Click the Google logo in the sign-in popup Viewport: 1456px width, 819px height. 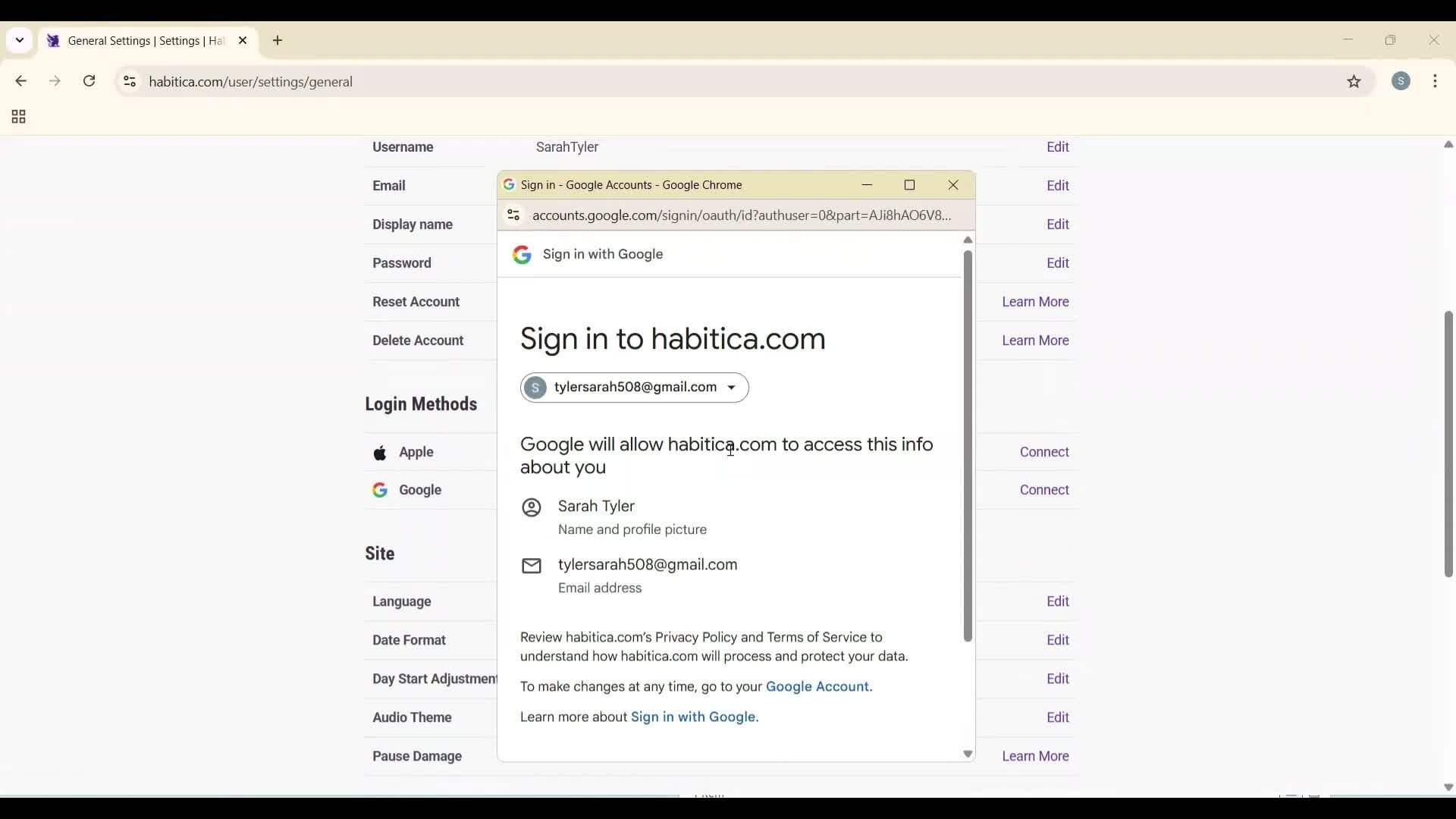coord(523,255)
